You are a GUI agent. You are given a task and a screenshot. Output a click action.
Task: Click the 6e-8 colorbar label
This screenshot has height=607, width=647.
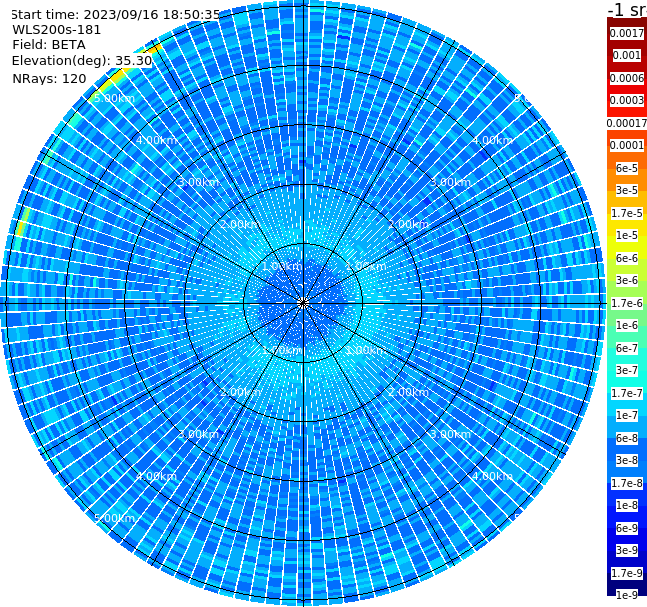[627, 438]
